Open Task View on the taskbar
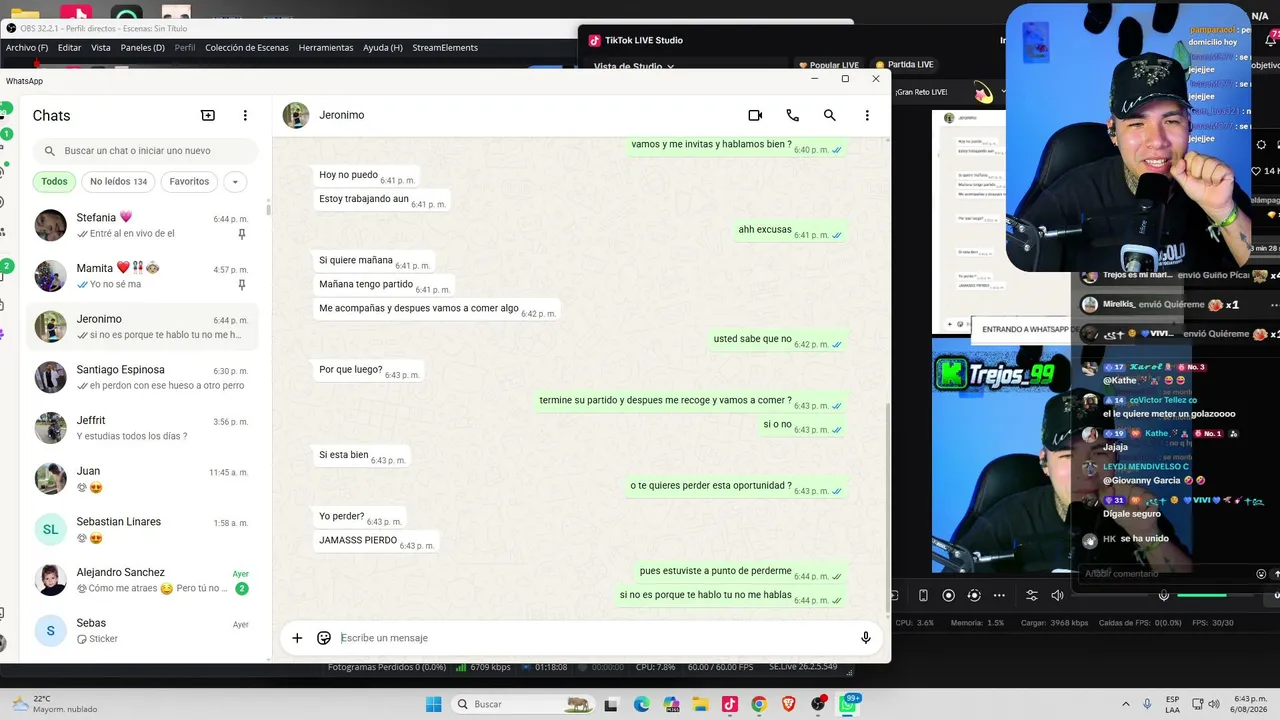Screen dimensions: 1280x720 click(612, 704)
